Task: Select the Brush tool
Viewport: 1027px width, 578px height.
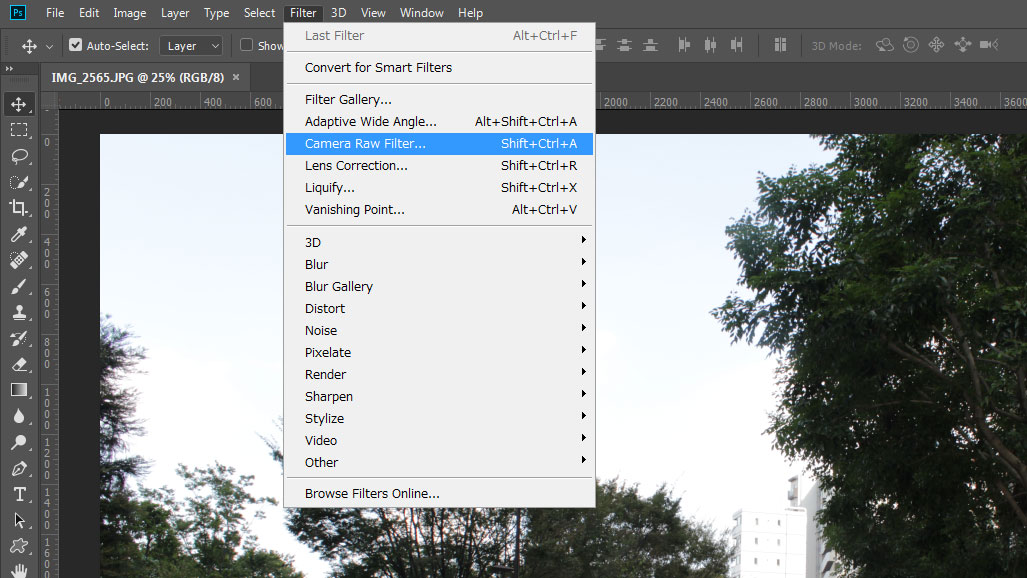Action: (19, 286)
